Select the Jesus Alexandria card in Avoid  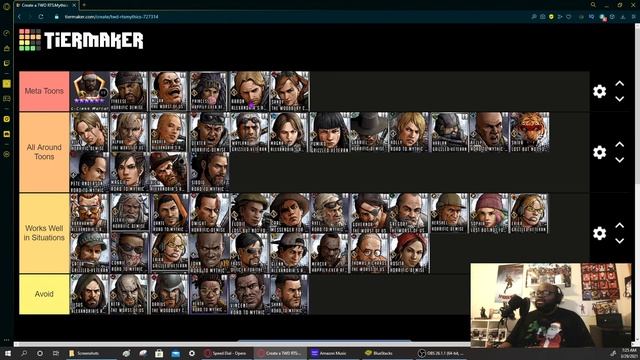90,294
